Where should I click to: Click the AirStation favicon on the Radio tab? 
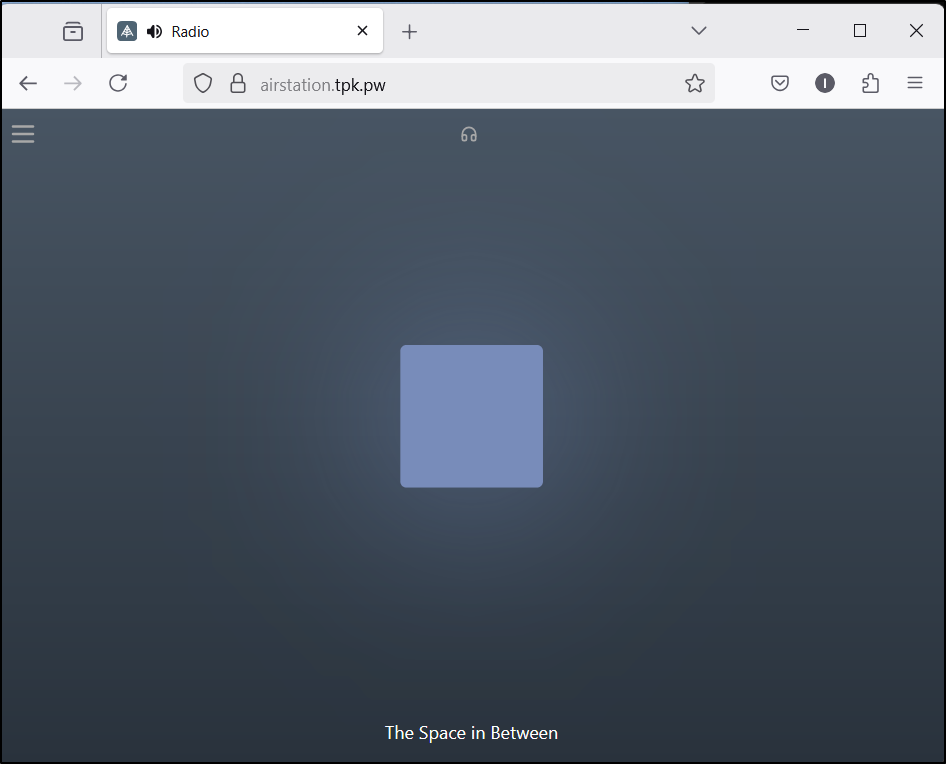127,31
